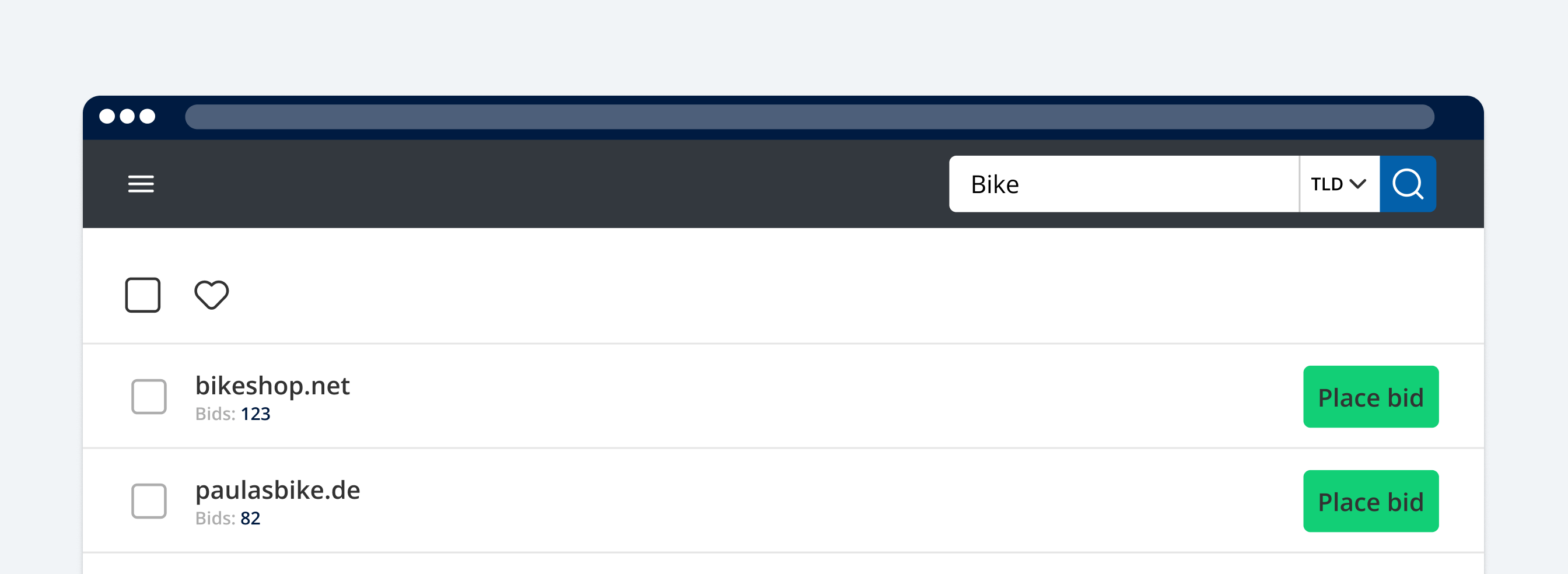Tick the select-all checkbox beside the heart

142,295
